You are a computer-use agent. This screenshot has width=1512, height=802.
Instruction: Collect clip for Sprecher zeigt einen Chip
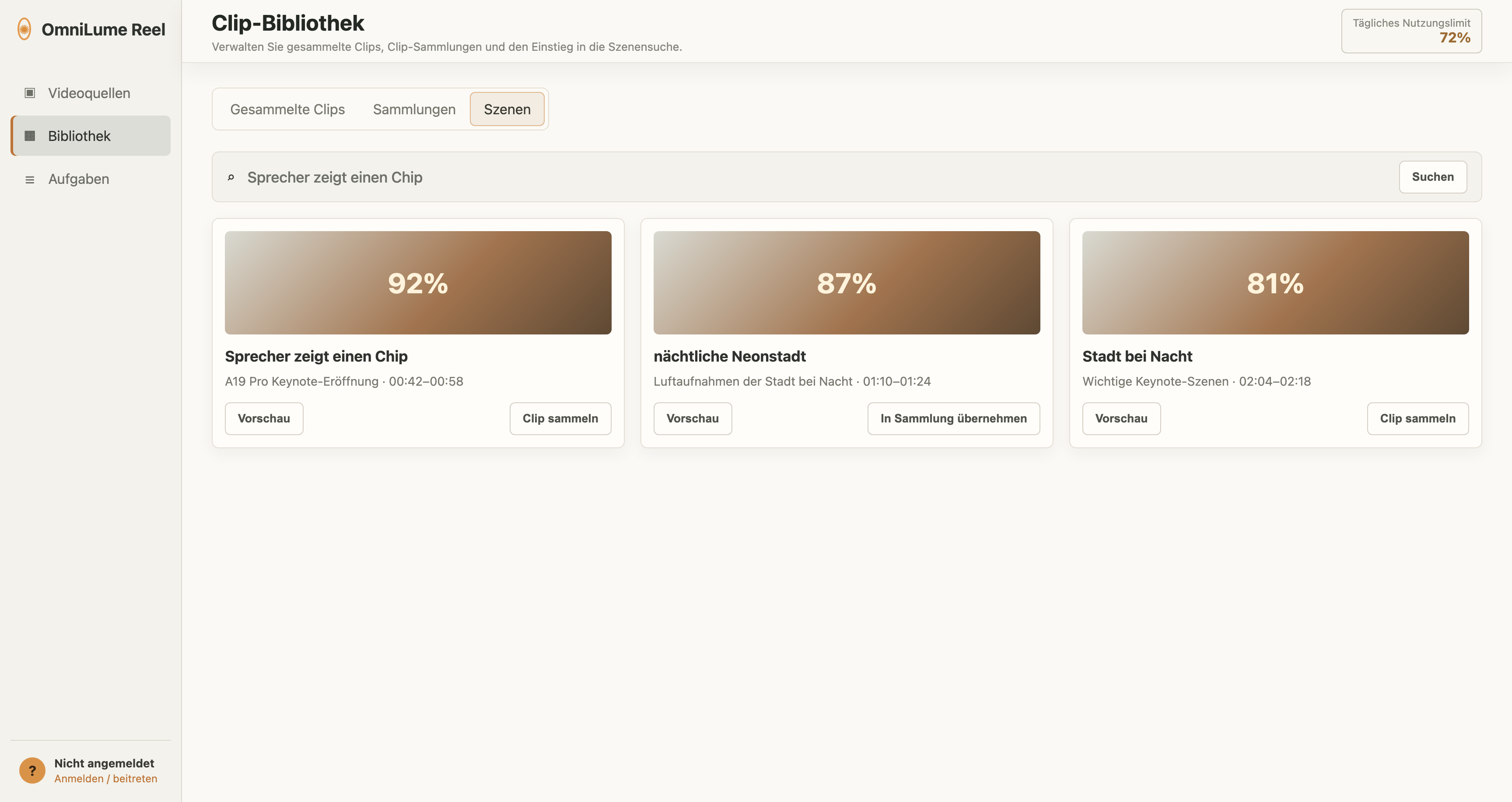tap(560, 419)
